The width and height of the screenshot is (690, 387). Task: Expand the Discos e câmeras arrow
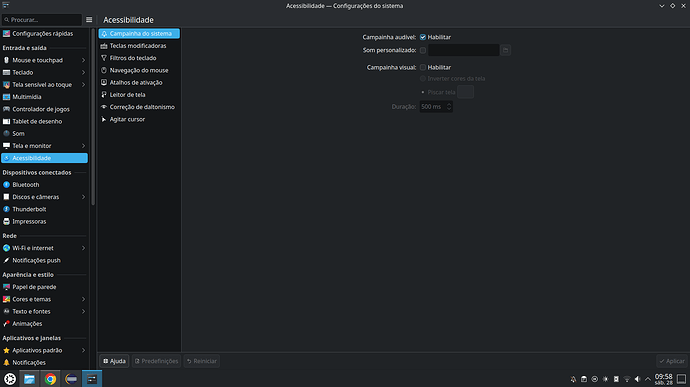pyautogui.click(x=83, y=197)
